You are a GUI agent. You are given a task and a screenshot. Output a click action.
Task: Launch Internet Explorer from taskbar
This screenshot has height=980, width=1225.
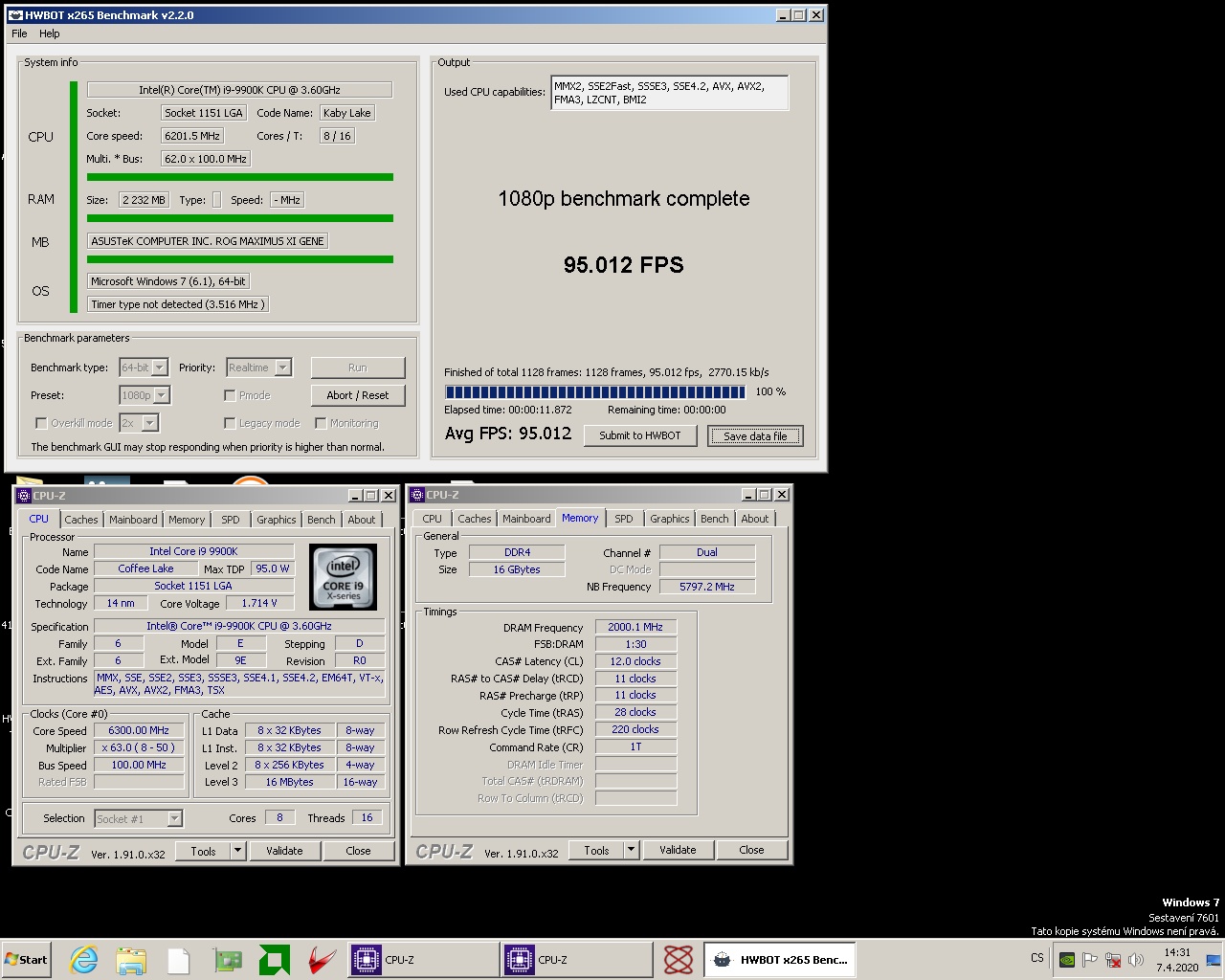(x=83, y=959)
